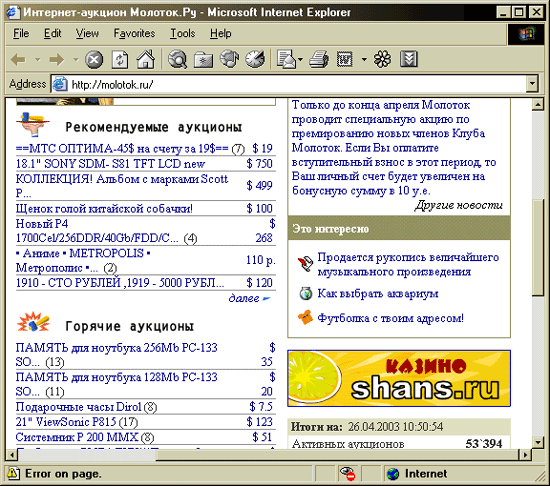Click the privacy eye icon in status bar
Image resolution: width=550 pixels, height=486 pixels.
tap(348, 474)
